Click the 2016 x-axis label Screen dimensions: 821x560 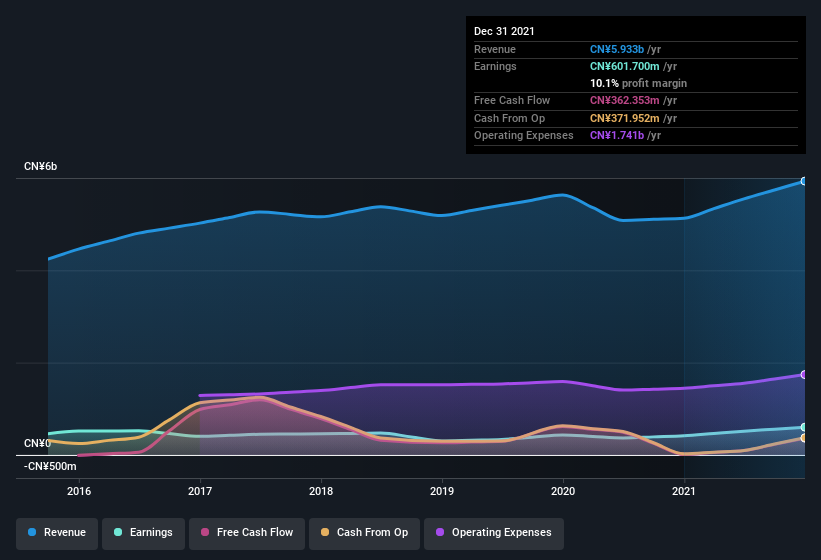[79, 491]
